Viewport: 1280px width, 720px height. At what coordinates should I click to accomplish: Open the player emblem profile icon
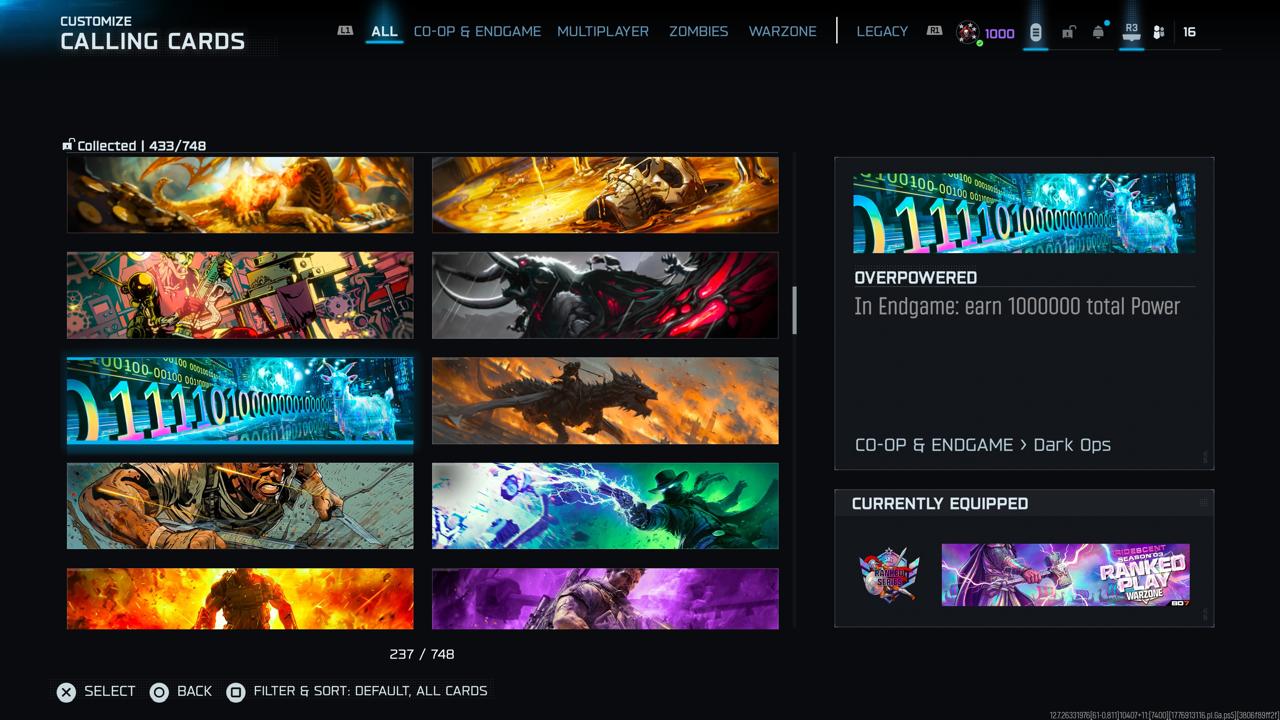coord(967,32)
